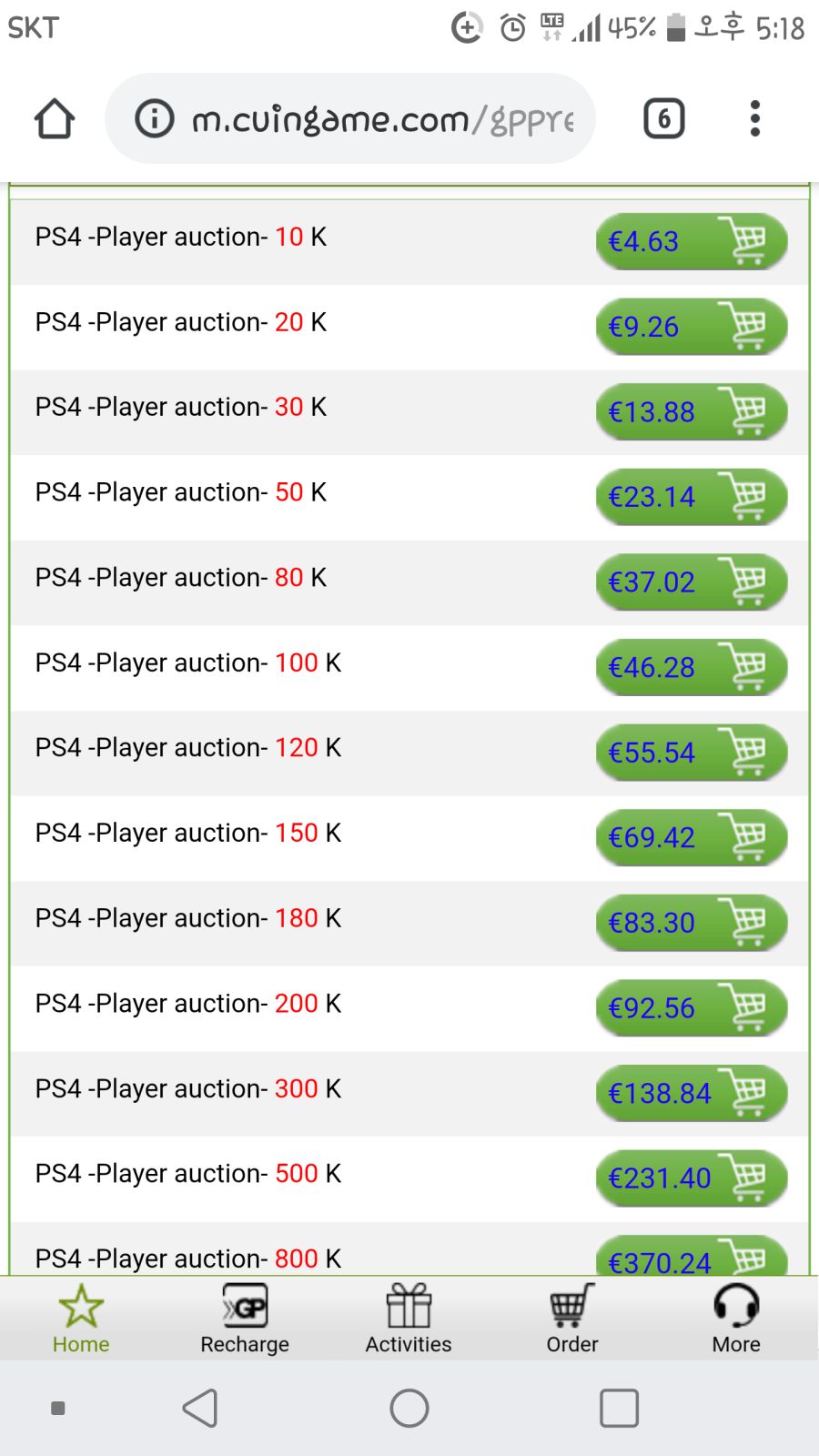Tap the cuingame URL address field
This screenshot has width=819, height=1456.
point(382,118)
